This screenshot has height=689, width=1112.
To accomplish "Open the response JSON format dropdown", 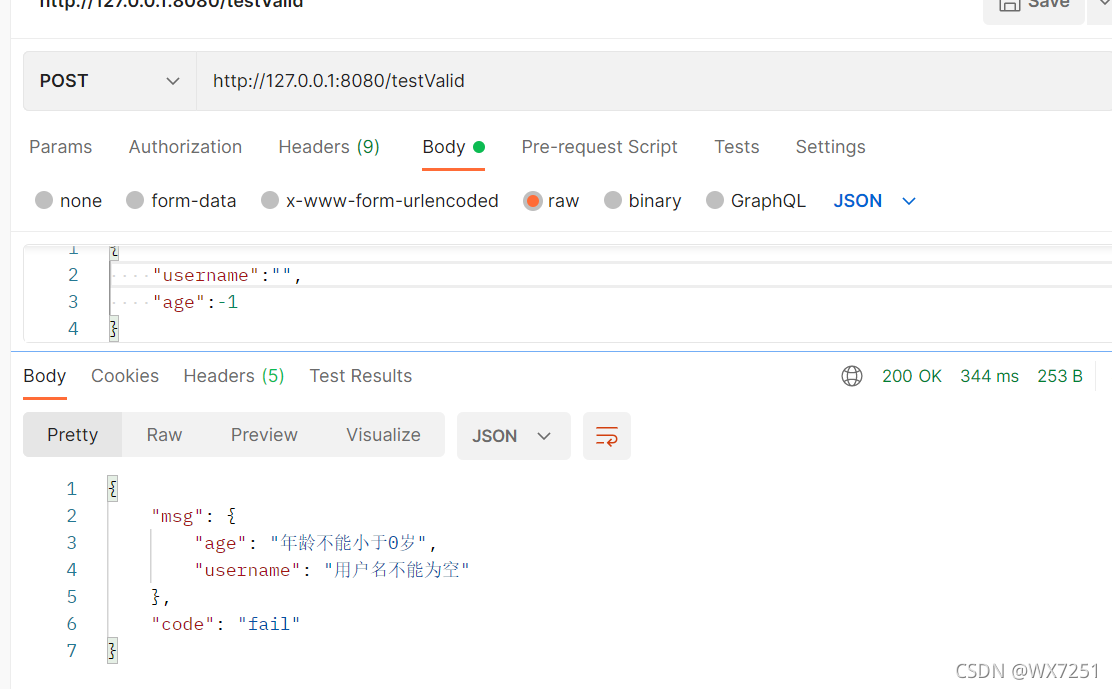I will (513, 436).
